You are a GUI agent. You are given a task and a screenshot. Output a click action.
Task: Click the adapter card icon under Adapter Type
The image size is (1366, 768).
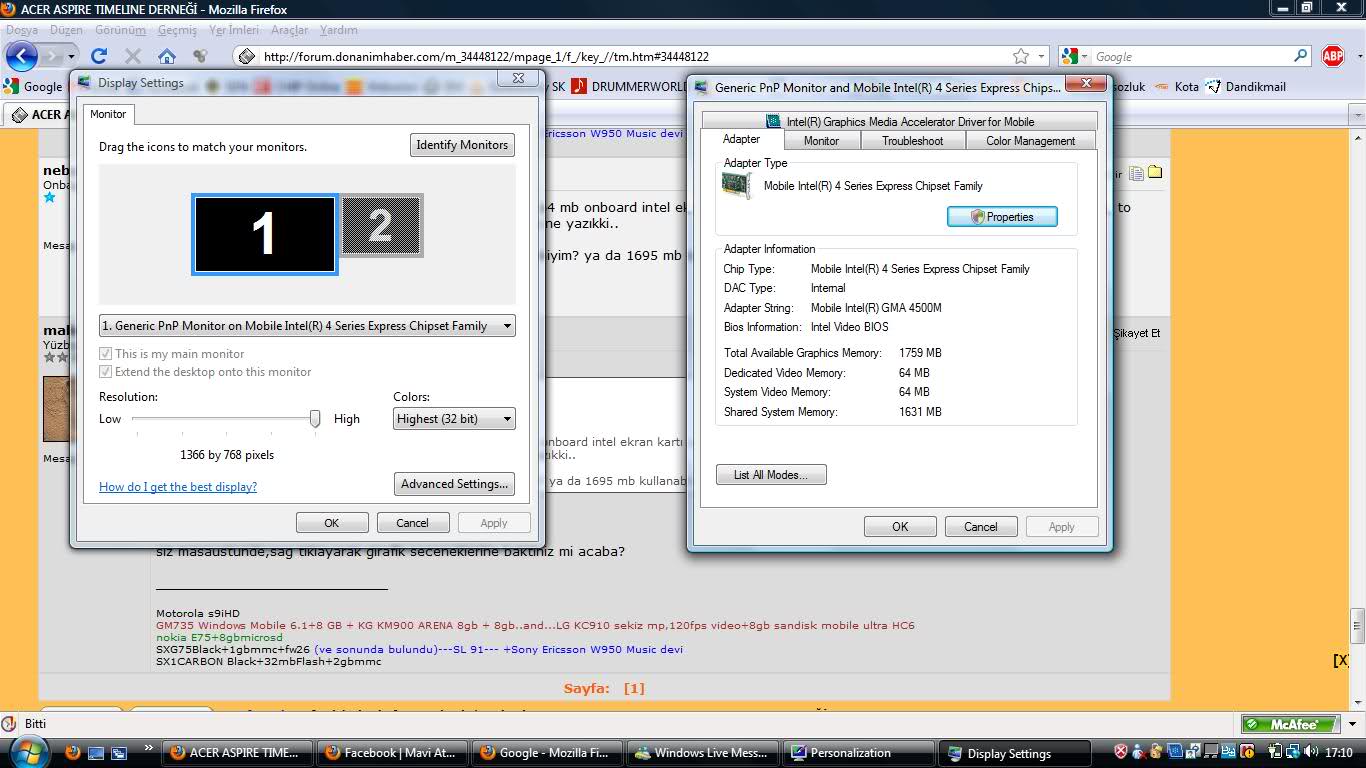point(736,185)
